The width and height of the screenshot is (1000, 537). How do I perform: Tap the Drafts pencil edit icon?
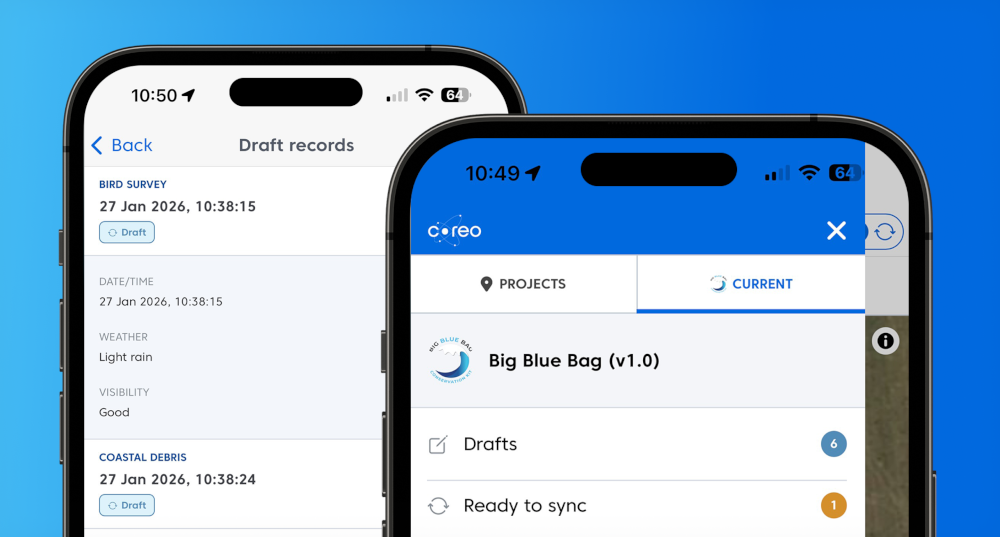pyautogui.click(x=438, y=445)
